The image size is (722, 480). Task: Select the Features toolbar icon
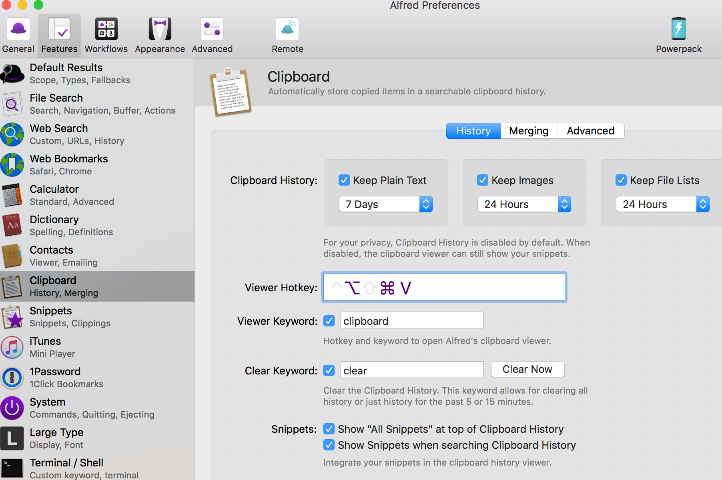coord(59,29)
